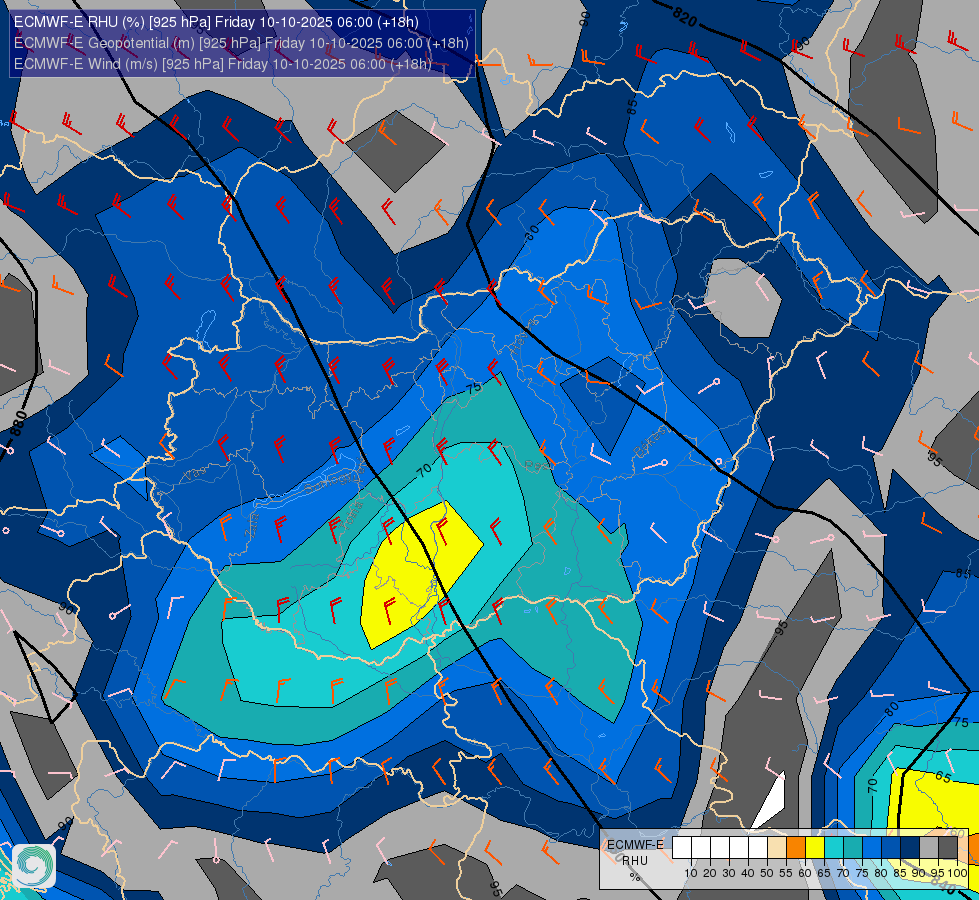Select the ECMWF-E Geopotential (m) layer title
The image size is (979, 900).
[x=241, y=43]
